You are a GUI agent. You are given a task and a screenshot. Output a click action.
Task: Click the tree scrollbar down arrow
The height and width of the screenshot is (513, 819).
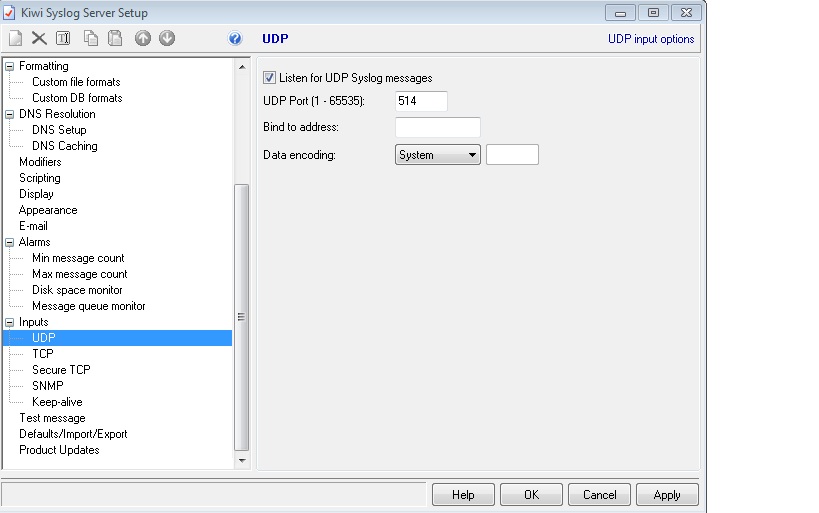tap(242, 460)
